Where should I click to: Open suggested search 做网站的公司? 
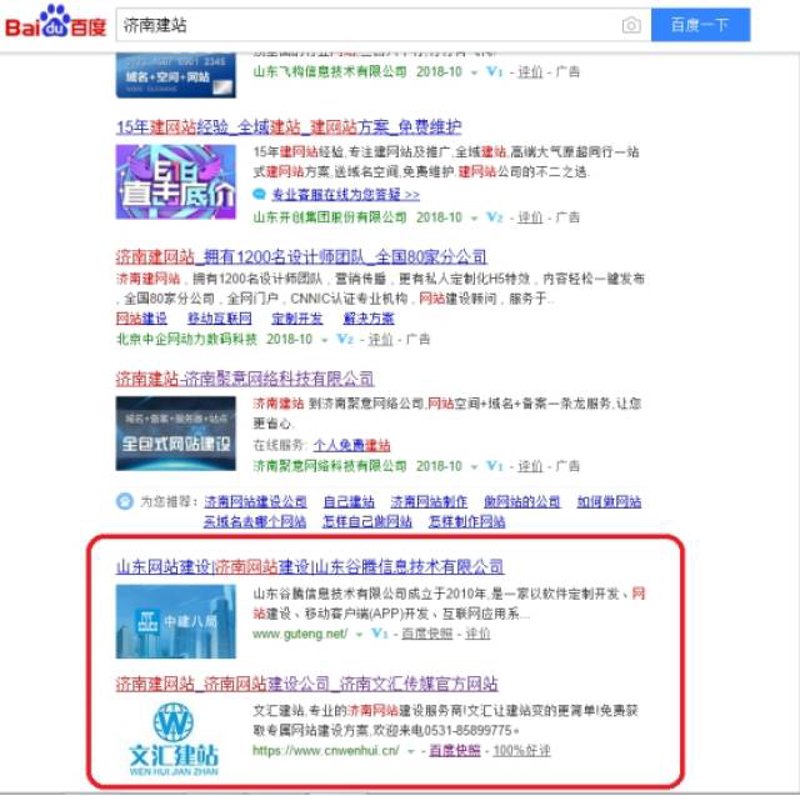(x=522, y=502)
